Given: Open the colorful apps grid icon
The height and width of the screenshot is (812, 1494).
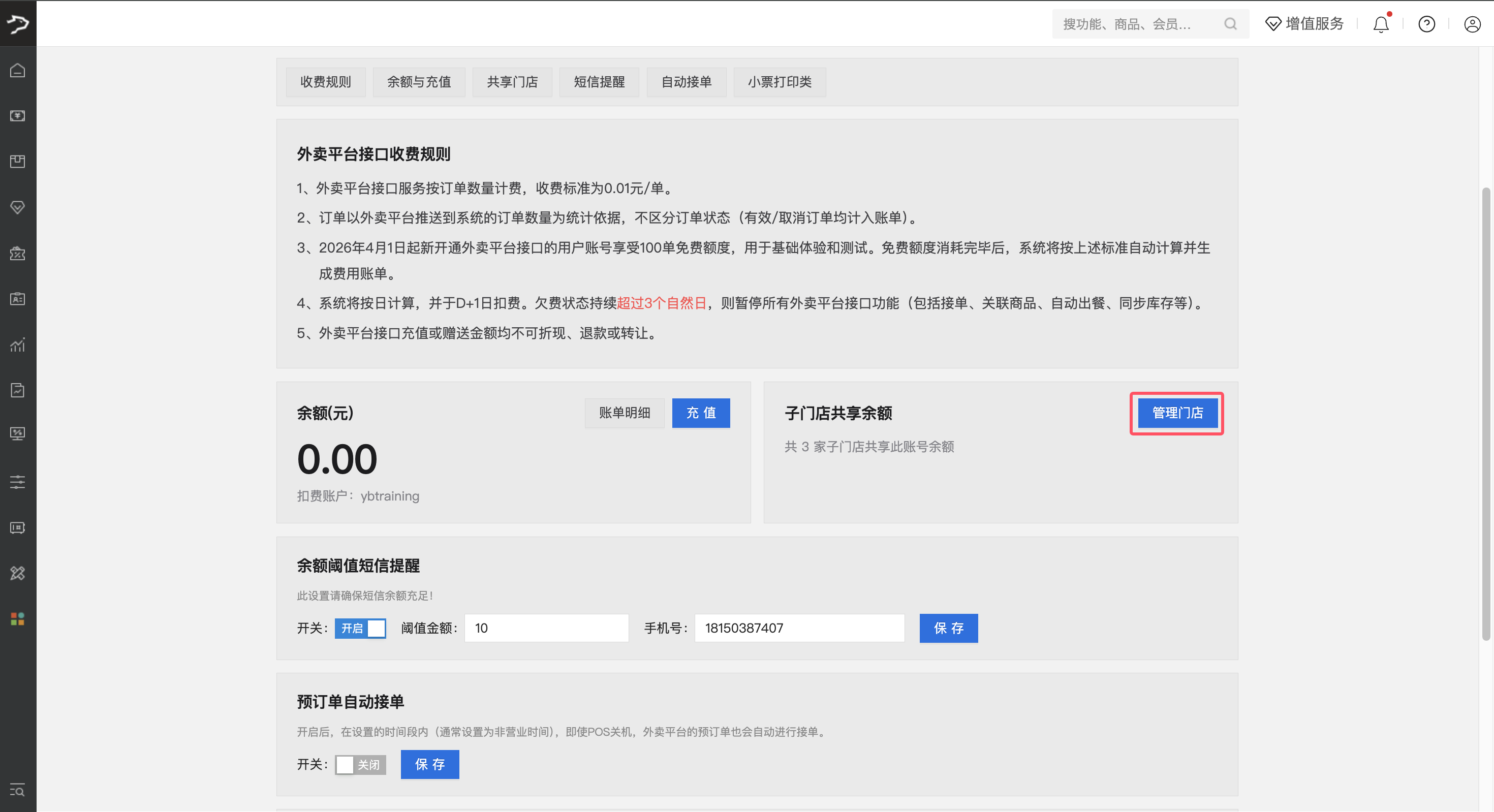Looking at the screenshot, I should [x=17, y=619].
